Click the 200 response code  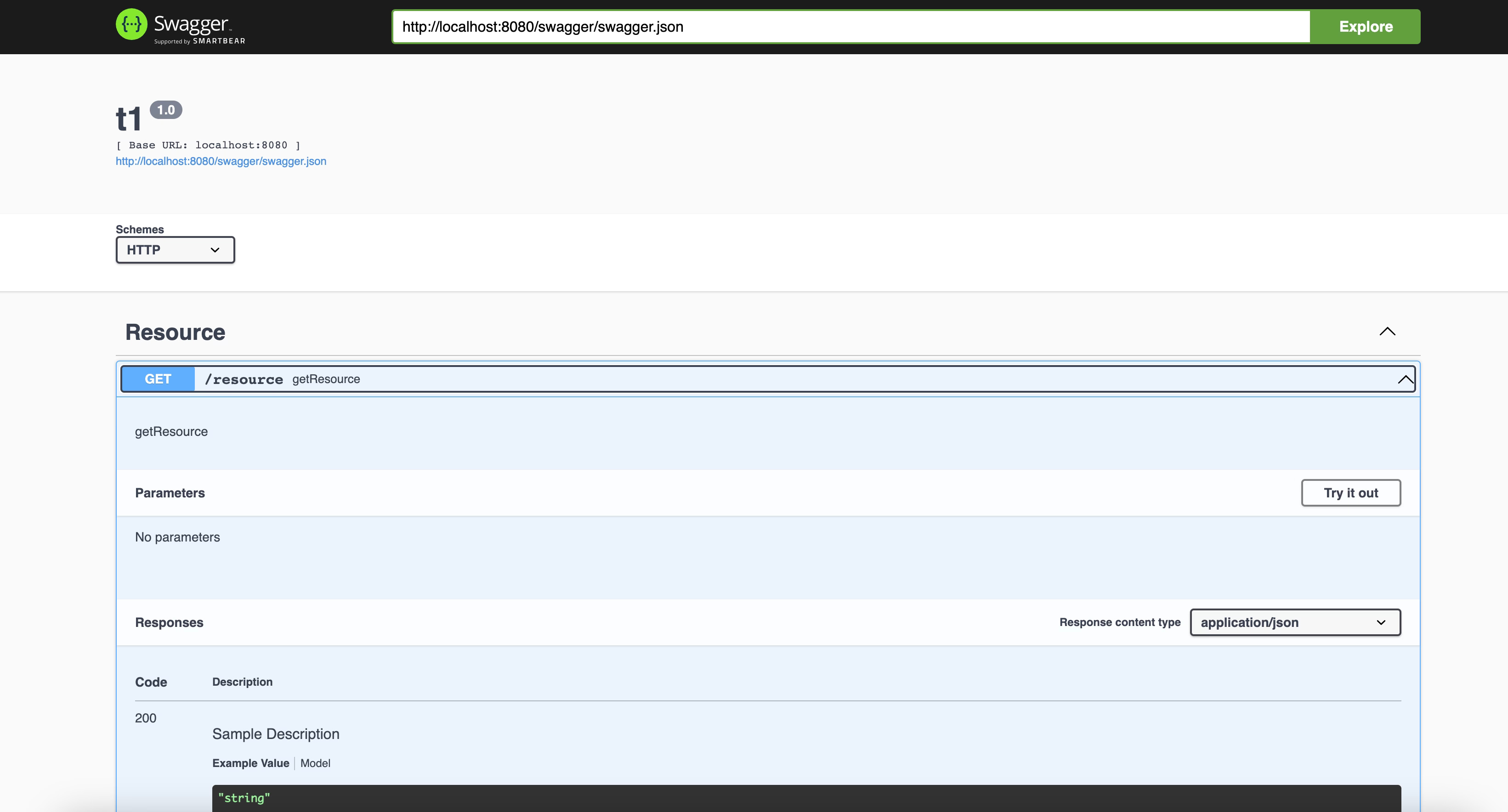146,718
